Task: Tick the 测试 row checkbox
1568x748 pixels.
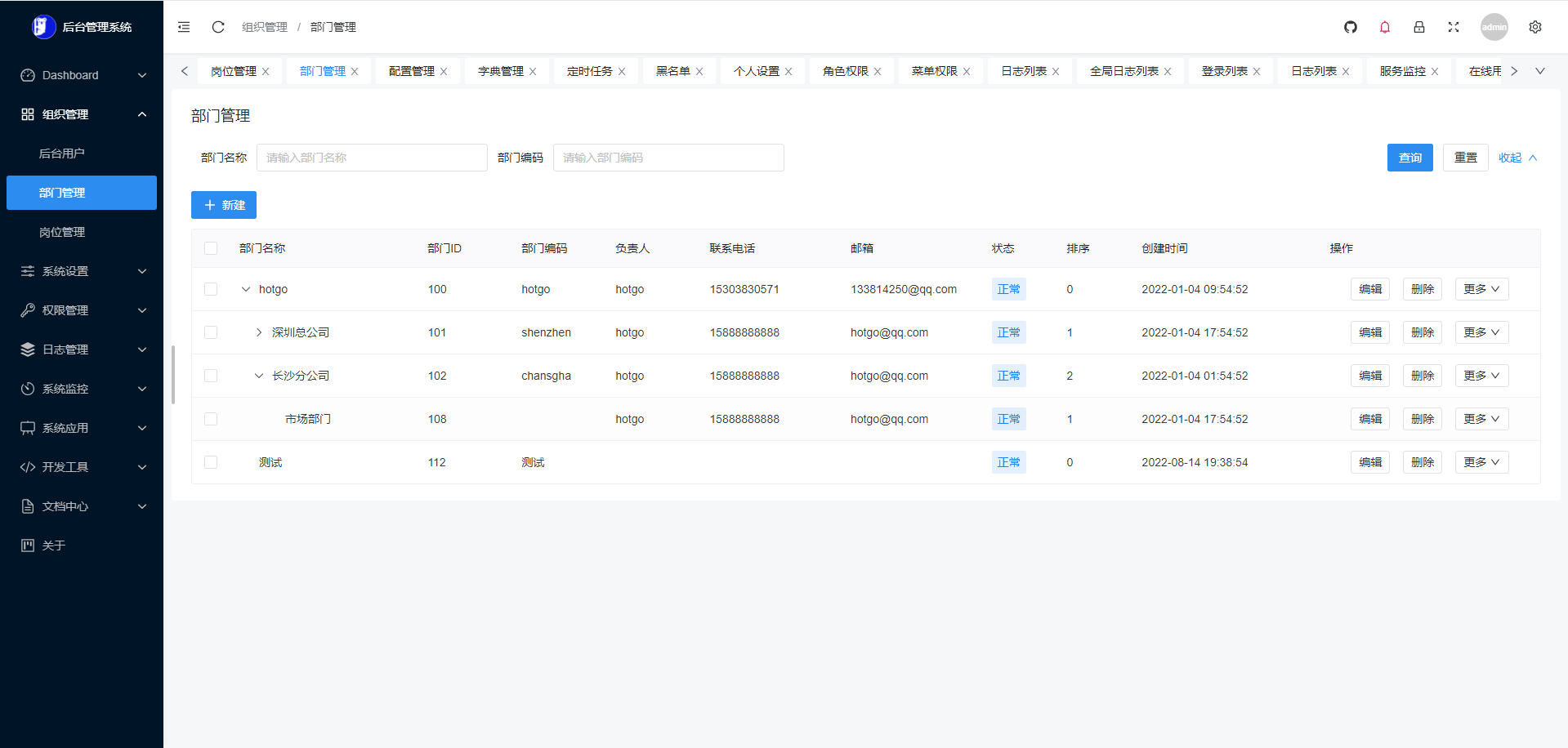Action: click(x=211, y=462)
